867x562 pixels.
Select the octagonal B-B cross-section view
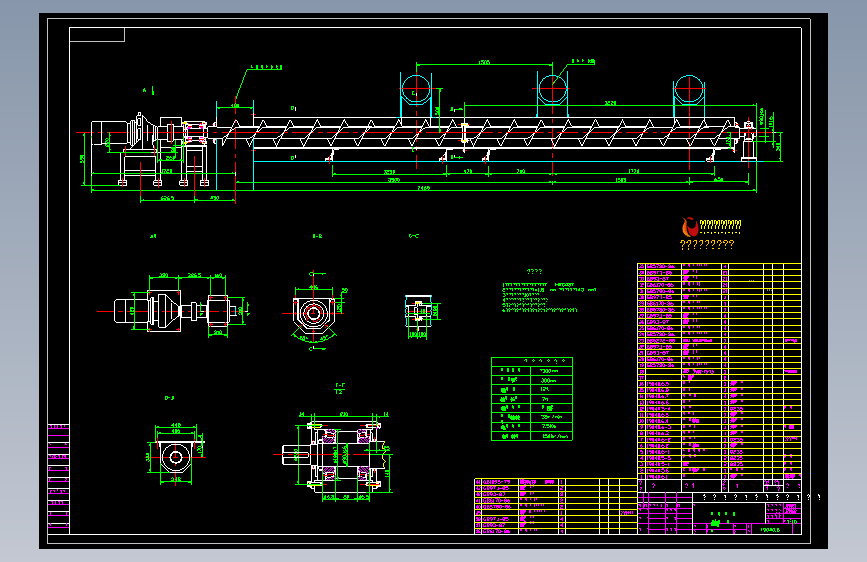pos(314,313)
